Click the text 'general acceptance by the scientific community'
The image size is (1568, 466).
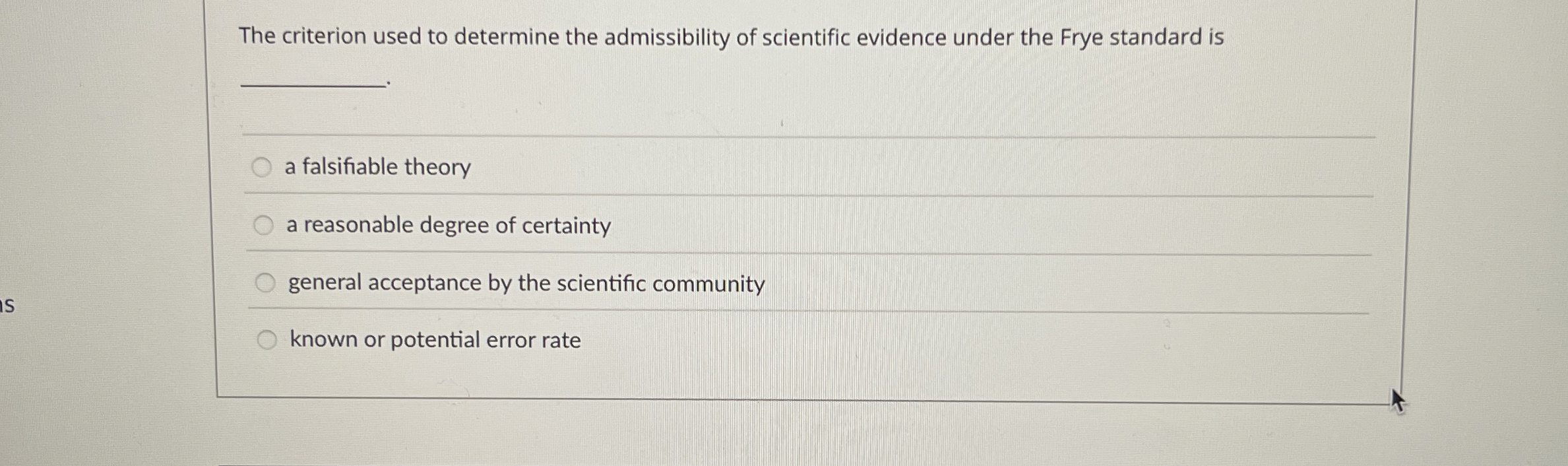[526, 283]
